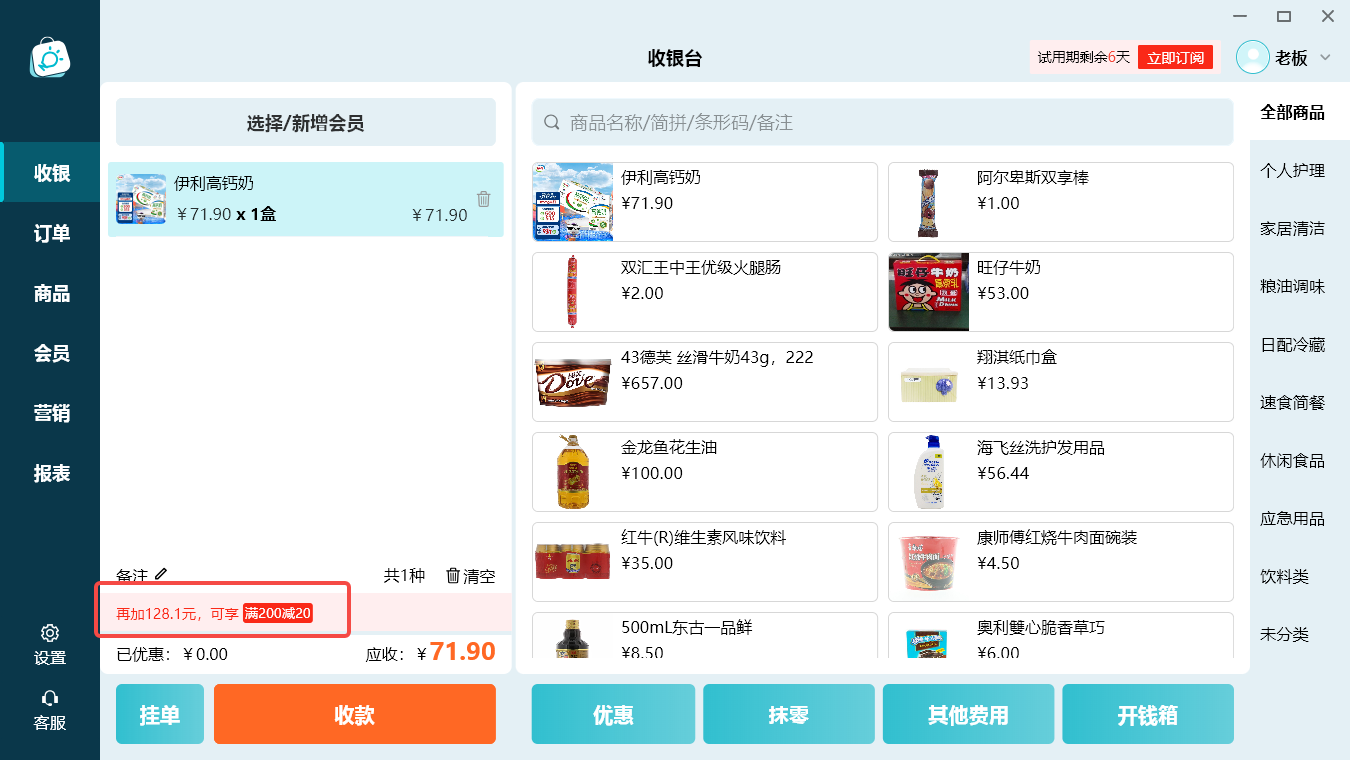The width and height of the screenshot is (1350, 760).
Task: Click the shopping bag app logo
Action: [50, 57]
